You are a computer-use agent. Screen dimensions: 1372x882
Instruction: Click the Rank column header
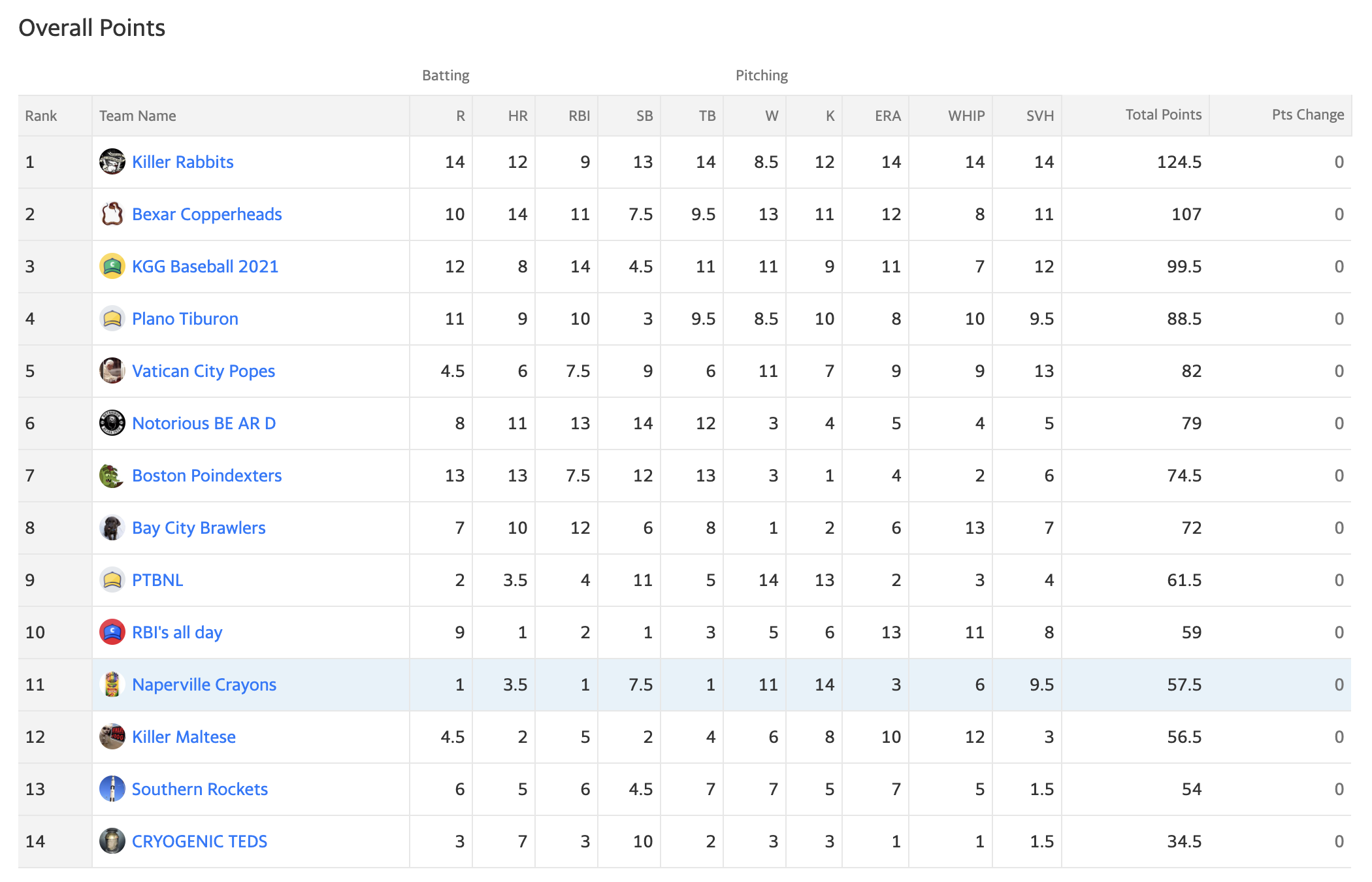[41, 116]
